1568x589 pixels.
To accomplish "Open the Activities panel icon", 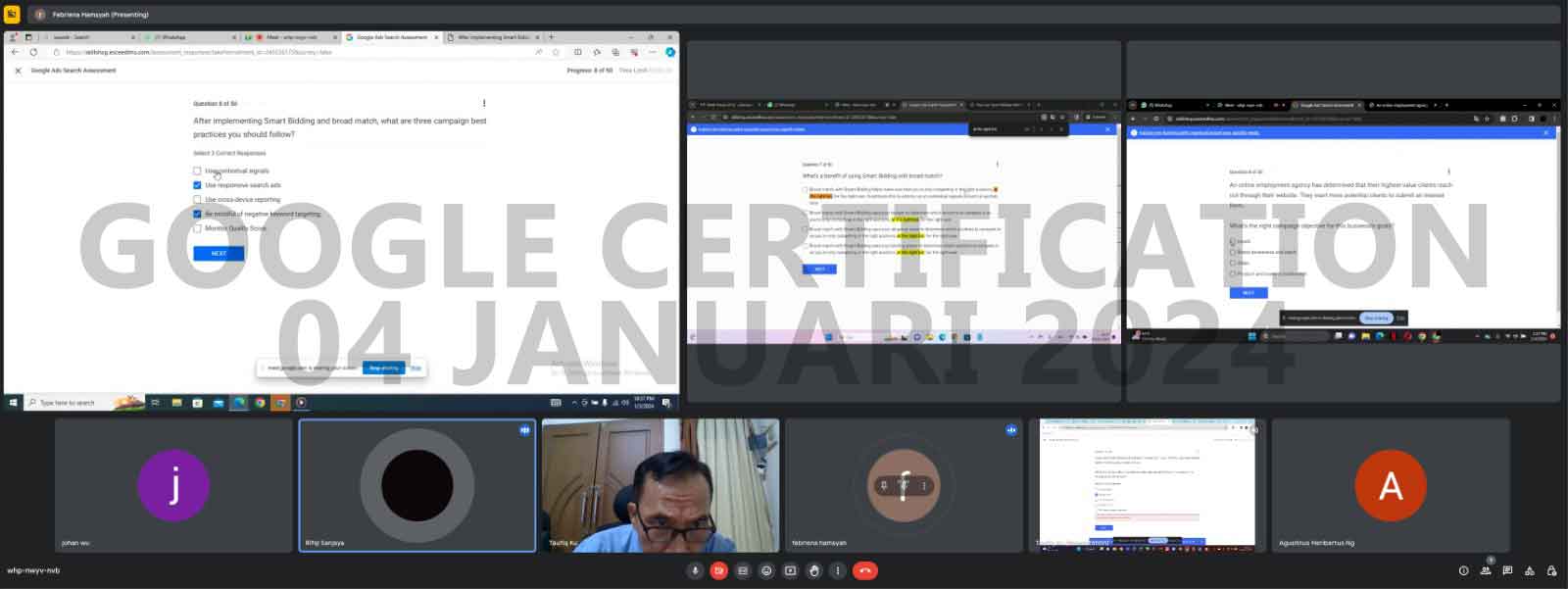I will (1529, 570).
